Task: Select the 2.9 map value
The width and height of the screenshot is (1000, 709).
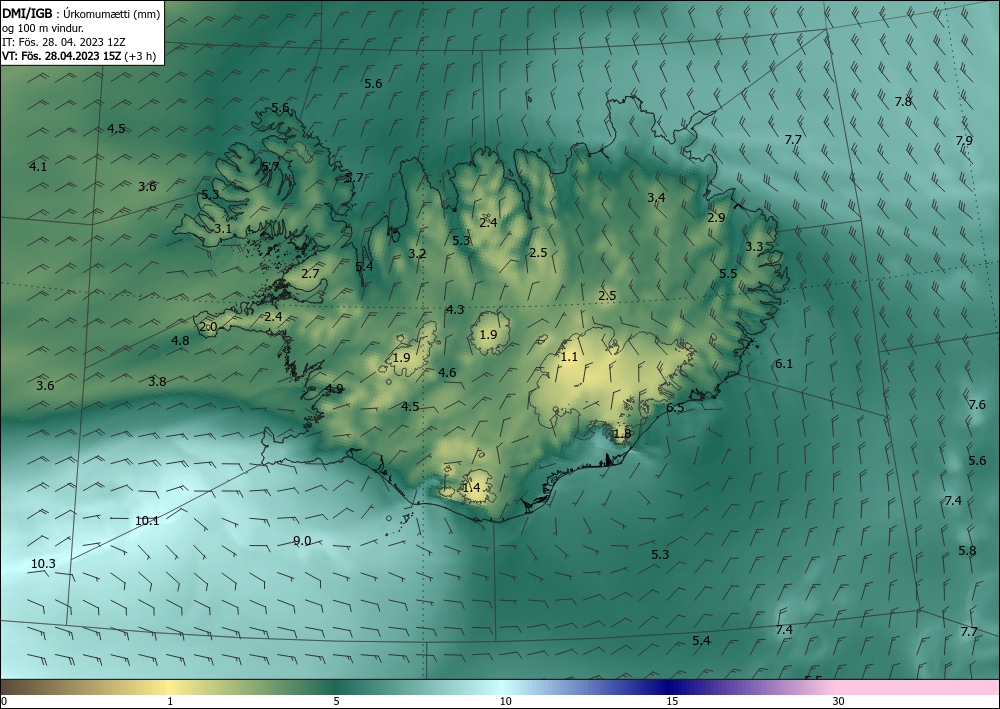Action: (716, 217)
